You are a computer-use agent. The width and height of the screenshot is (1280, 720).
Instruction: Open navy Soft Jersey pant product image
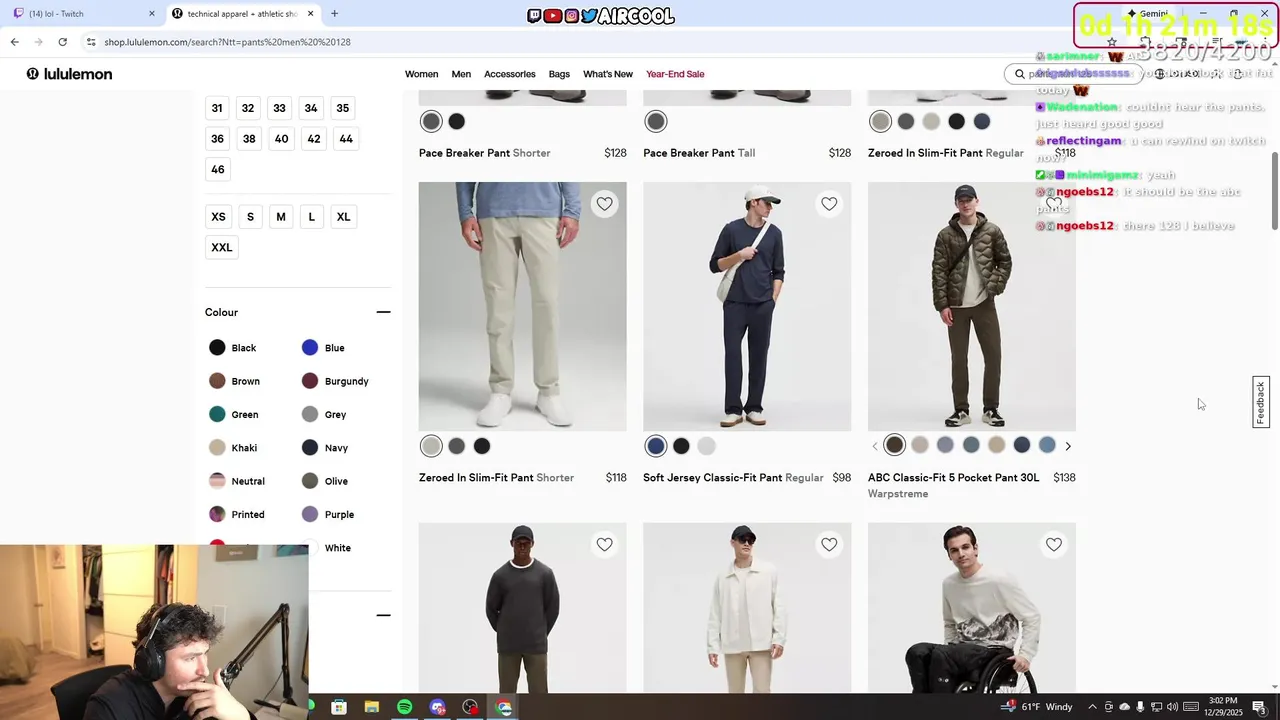pyautogui.click(x=747, y=306)
